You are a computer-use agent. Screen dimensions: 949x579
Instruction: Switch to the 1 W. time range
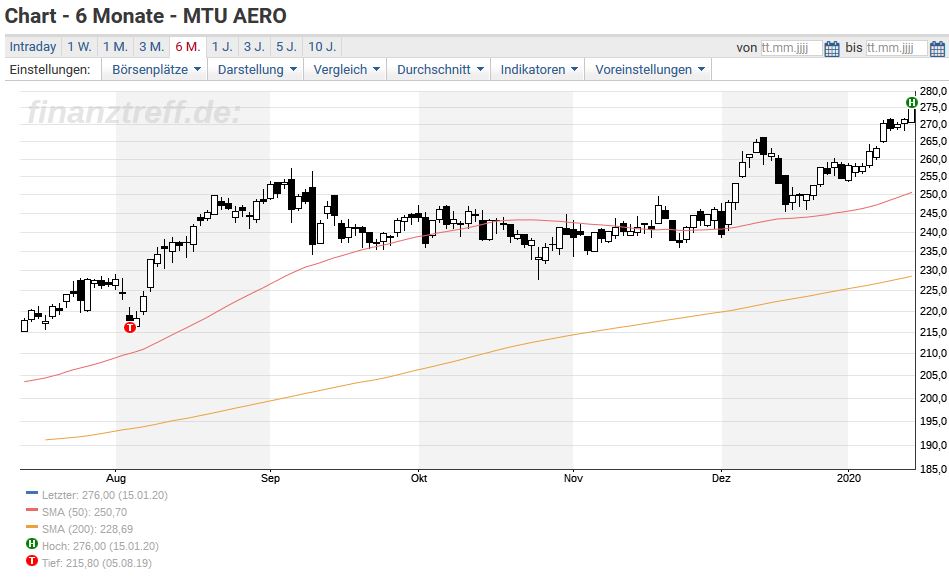tap(79, 47)
